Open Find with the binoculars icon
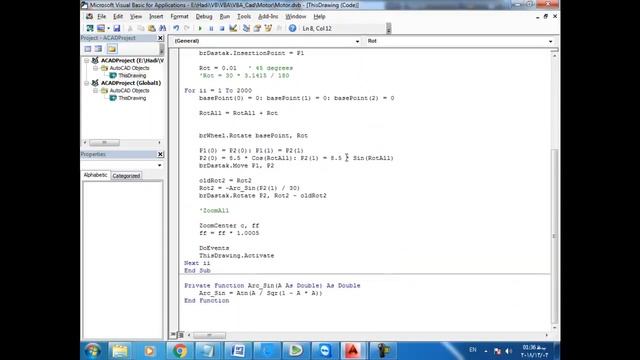The image size is (640, 360). tap(162, 28)
